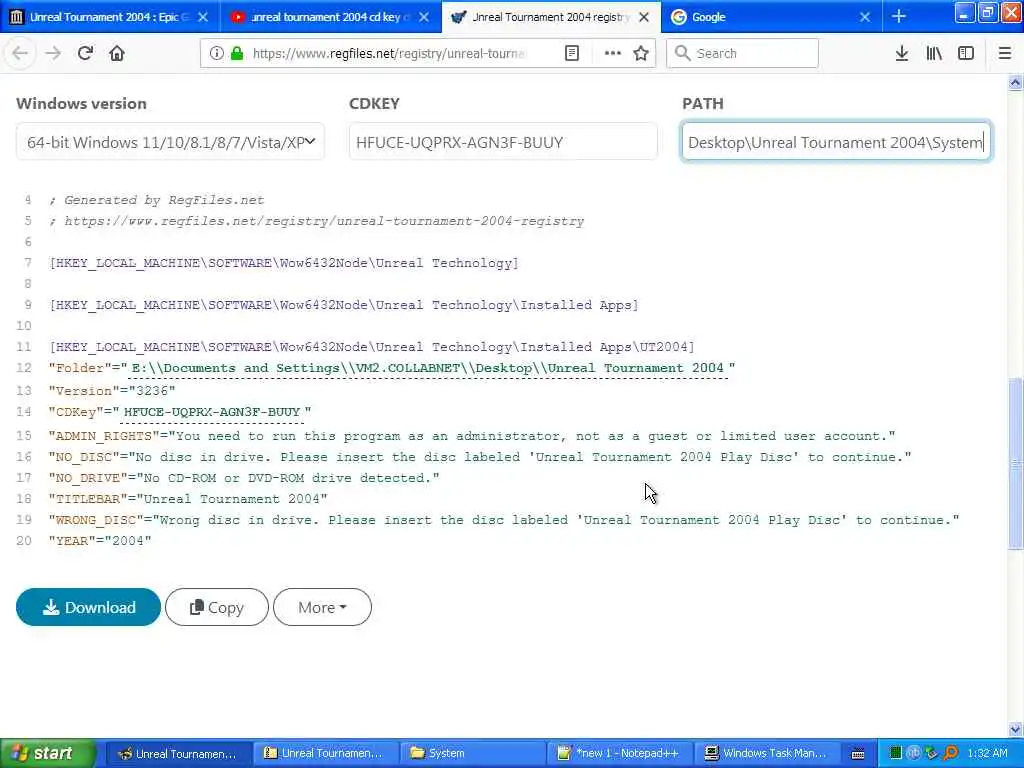Click the Installed Apps\UT2004 registry key line
The height and width of the screenshot is (768, 1024).
[x=372, y=347]
